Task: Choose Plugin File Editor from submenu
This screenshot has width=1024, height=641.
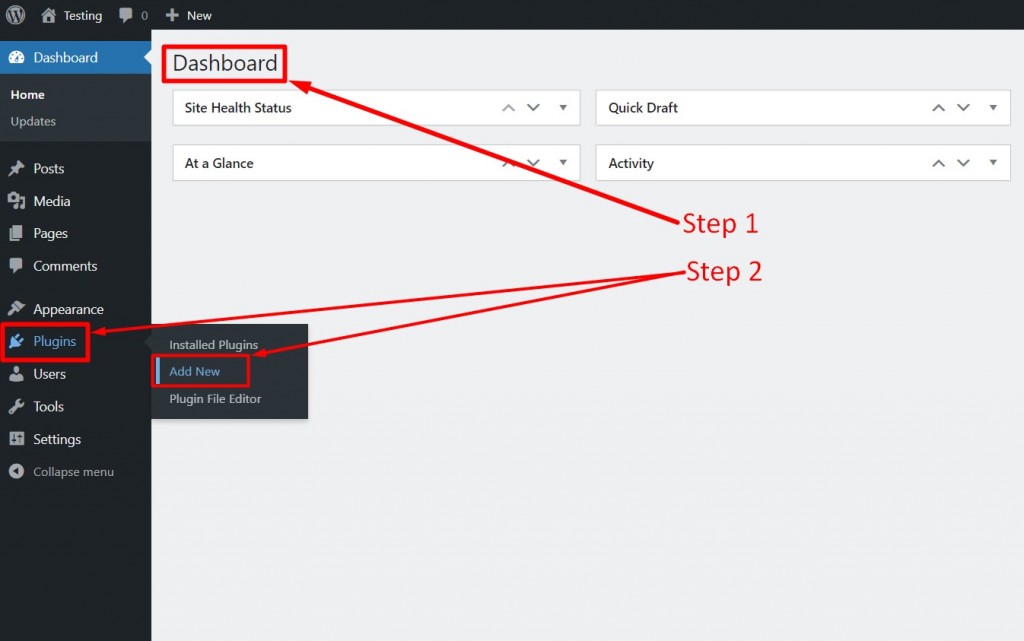Action: (215, 399)
